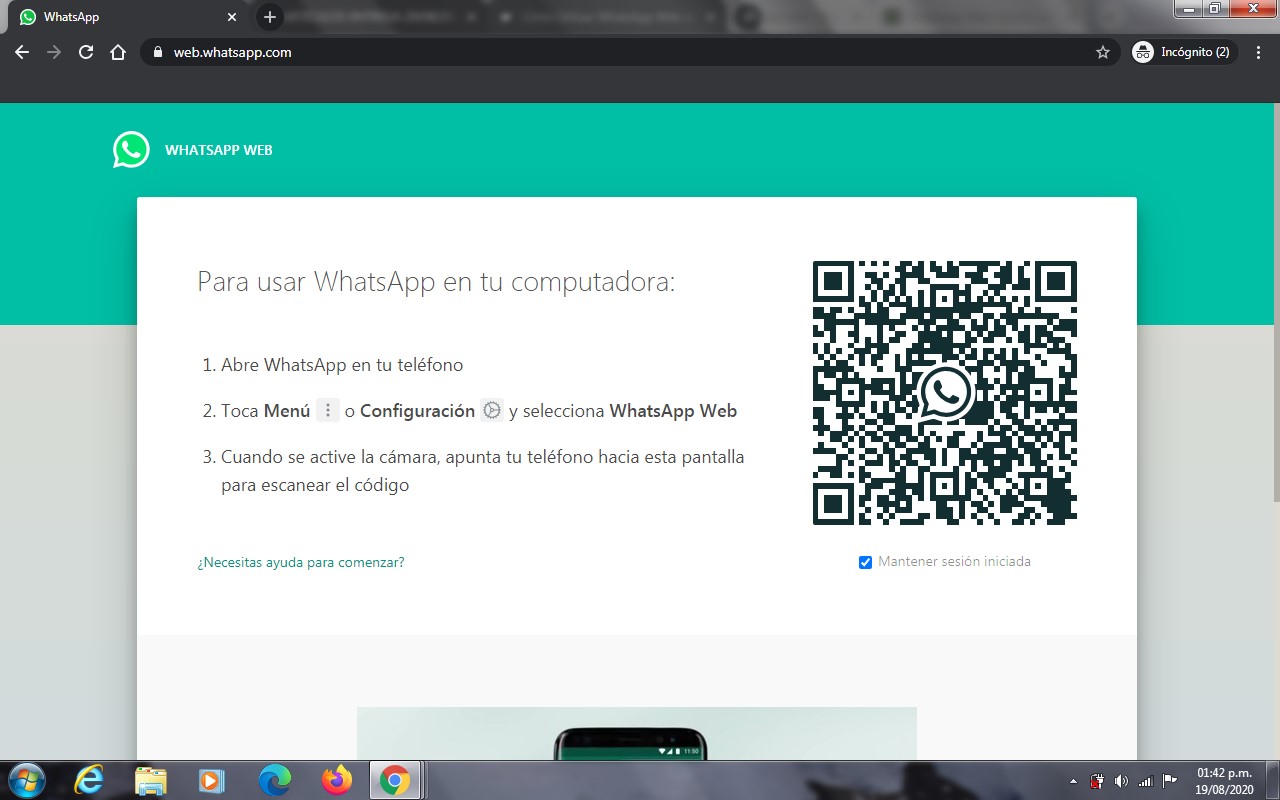Image resolution: width=1280 pixels, height=800 pixels.
Task: Reload the WhatsApp Web page
Action: pos(86,52)
